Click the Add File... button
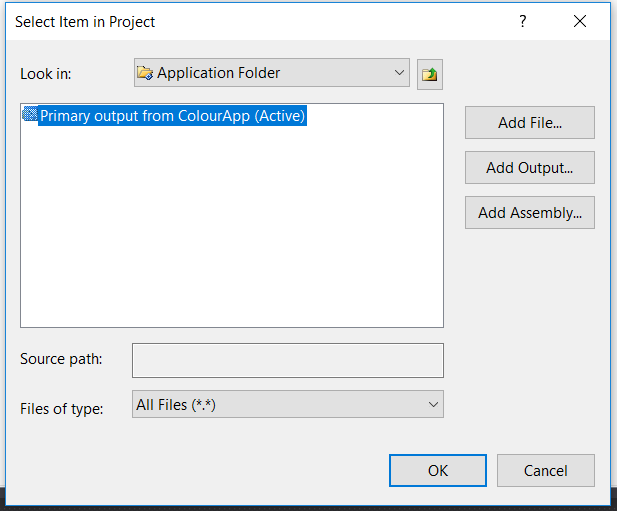 coord(530,123)
